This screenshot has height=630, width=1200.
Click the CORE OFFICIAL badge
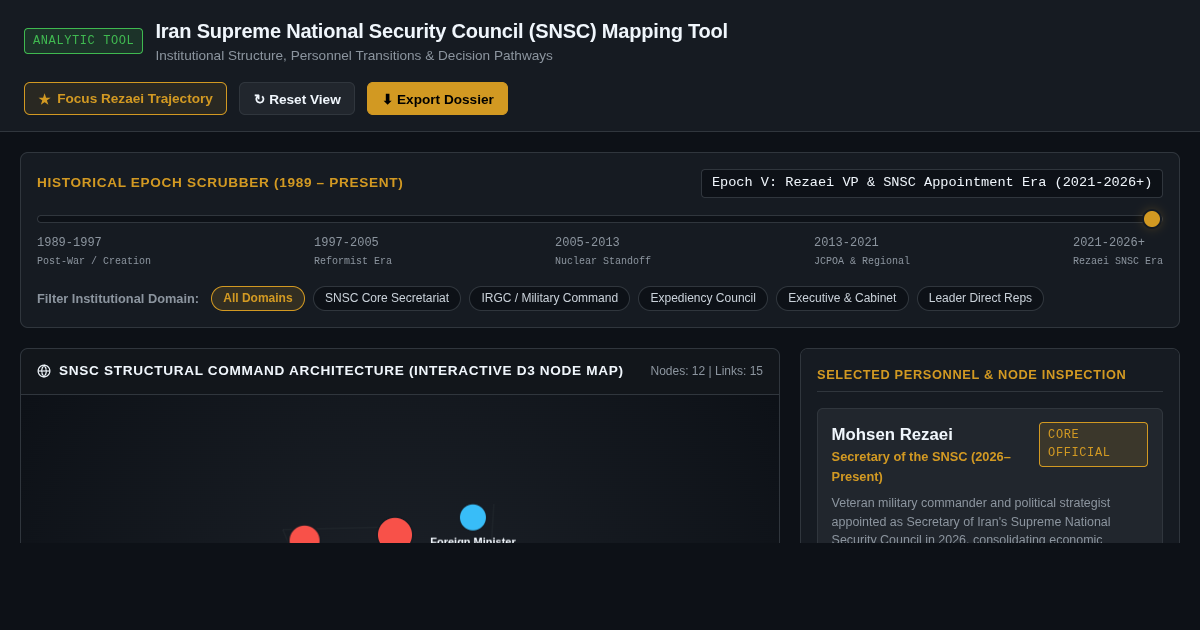point(1093,444)
